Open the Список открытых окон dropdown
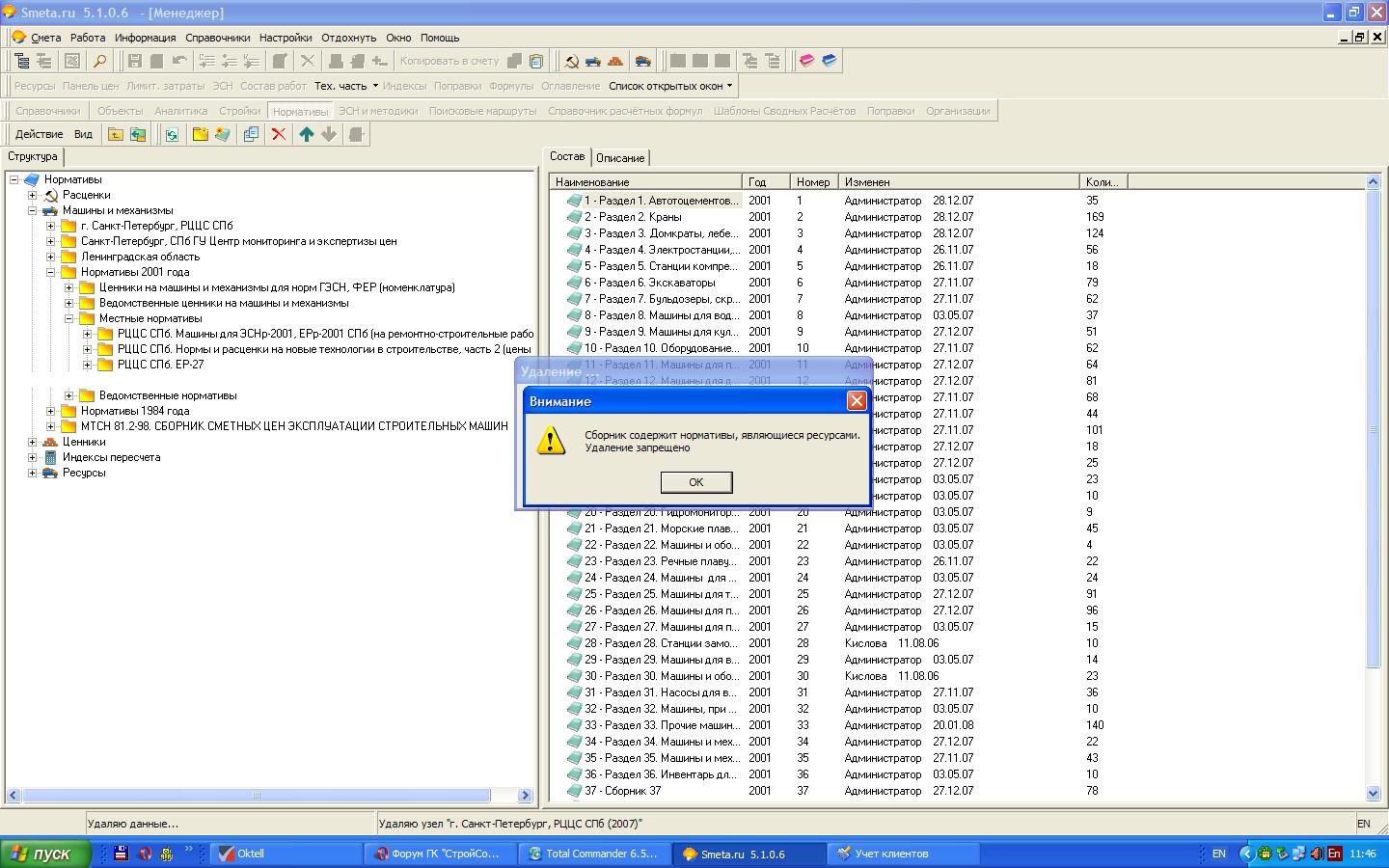 [x=671, y=86]
